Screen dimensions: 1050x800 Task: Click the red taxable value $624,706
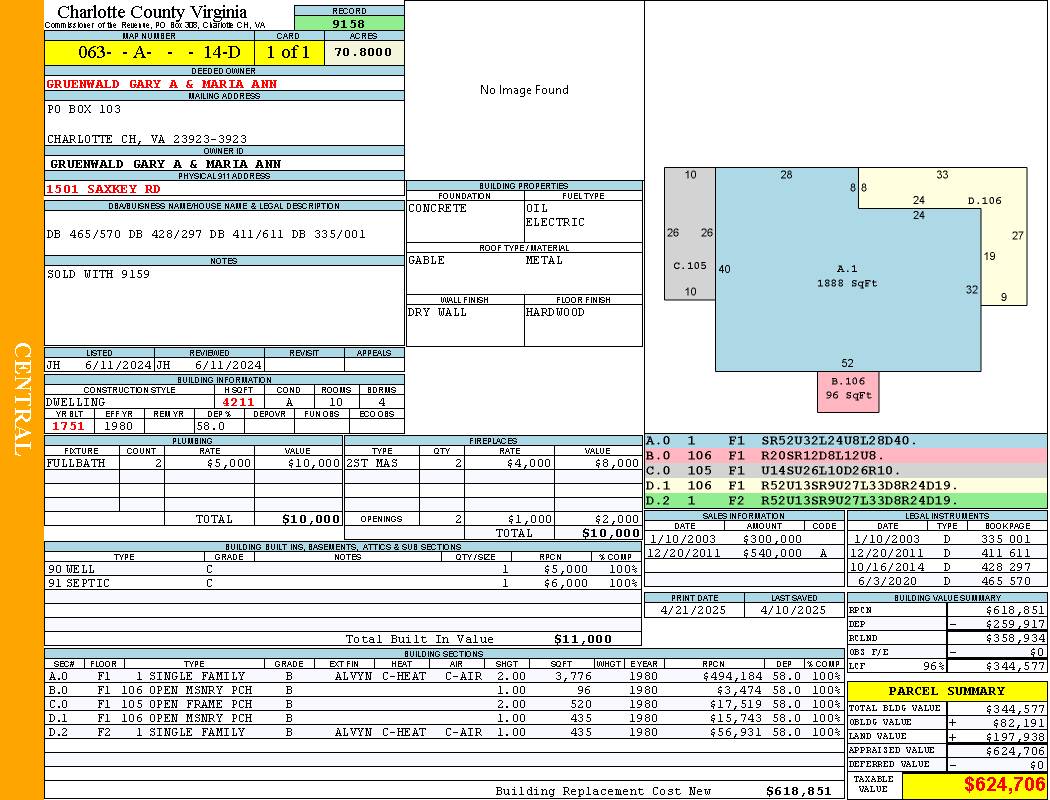pos(974,784)
